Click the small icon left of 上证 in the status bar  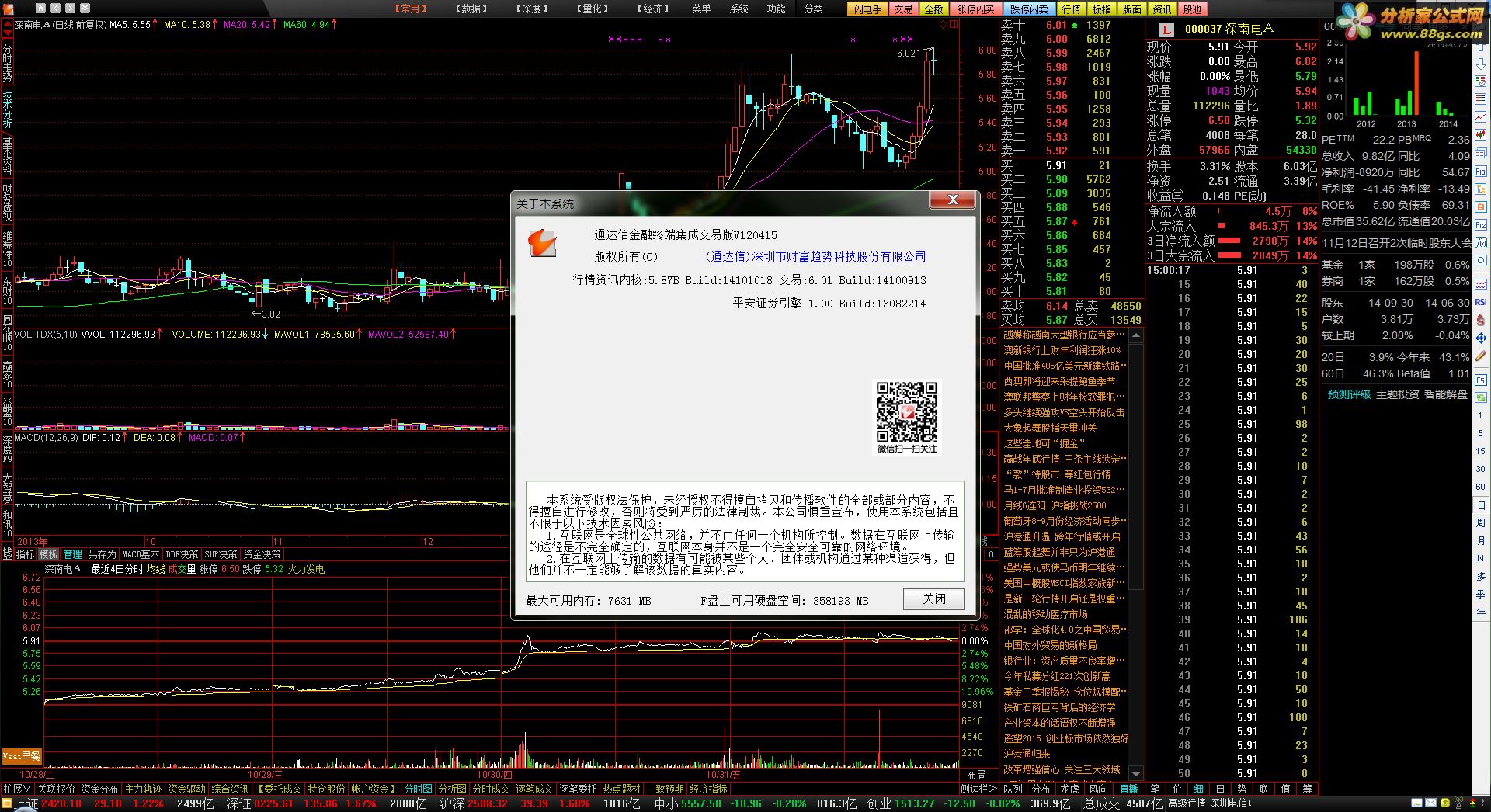(x=7, y=804)
